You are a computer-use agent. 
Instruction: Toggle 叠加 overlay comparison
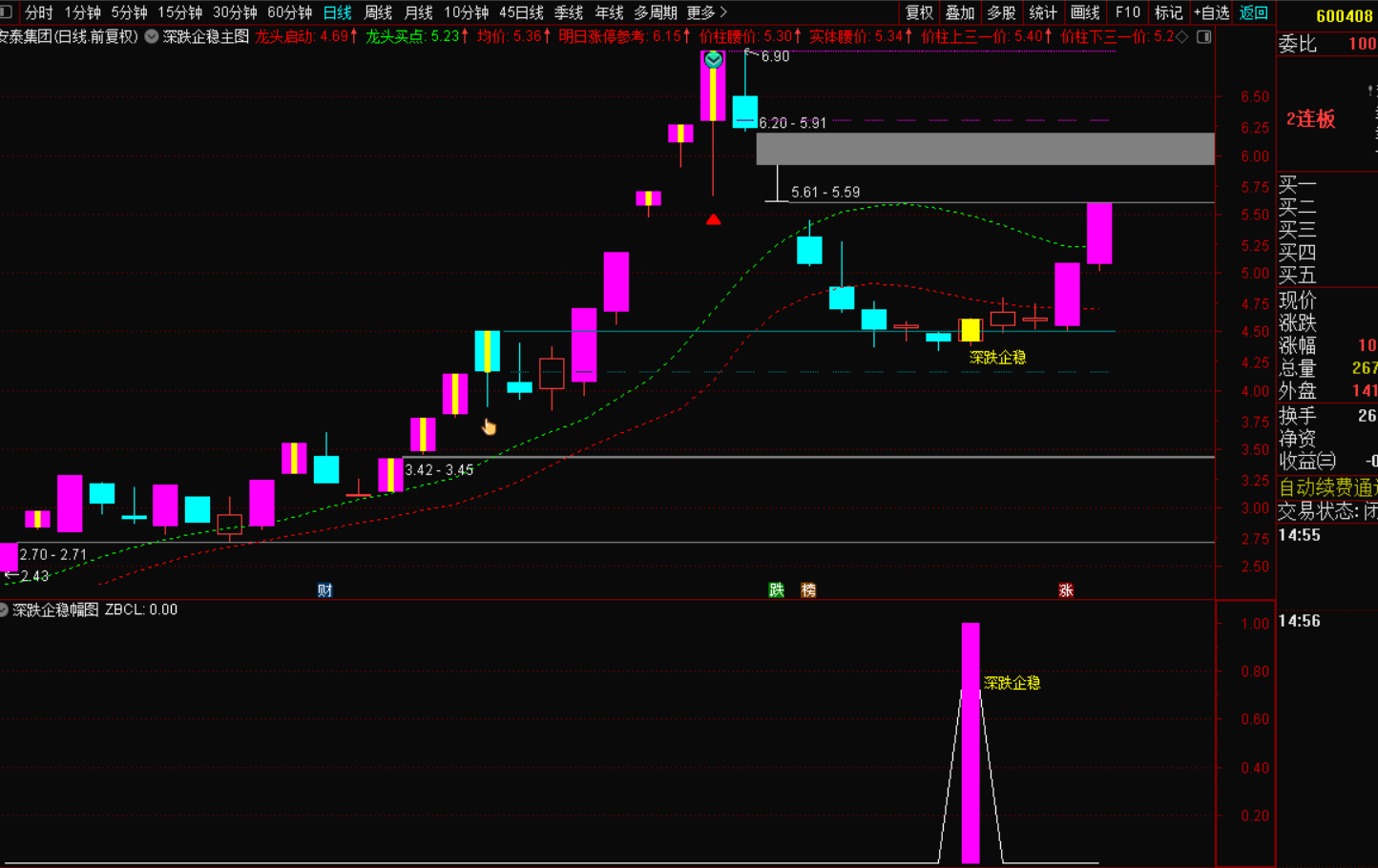click(x=960, y=12)
